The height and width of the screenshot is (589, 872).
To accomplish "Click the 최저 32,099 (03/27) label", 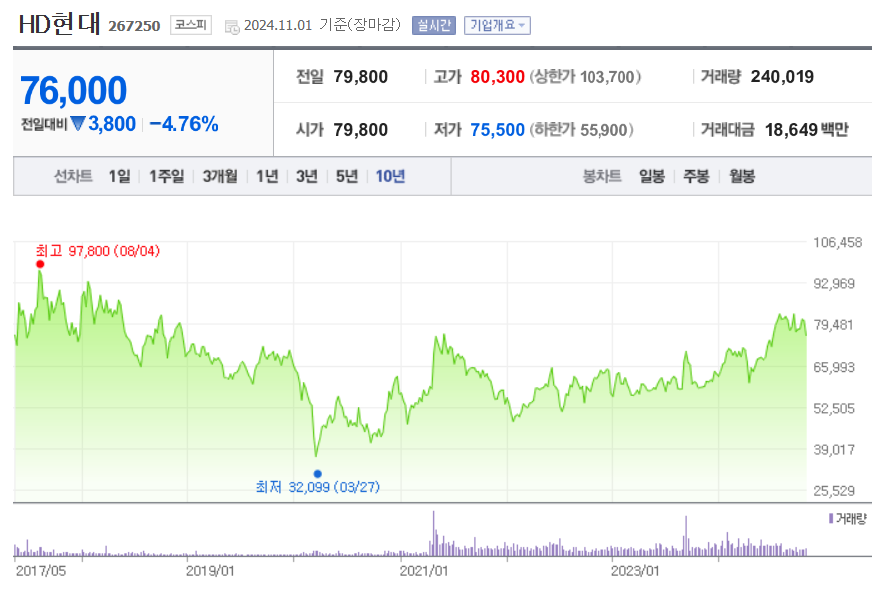I will 318,487.
